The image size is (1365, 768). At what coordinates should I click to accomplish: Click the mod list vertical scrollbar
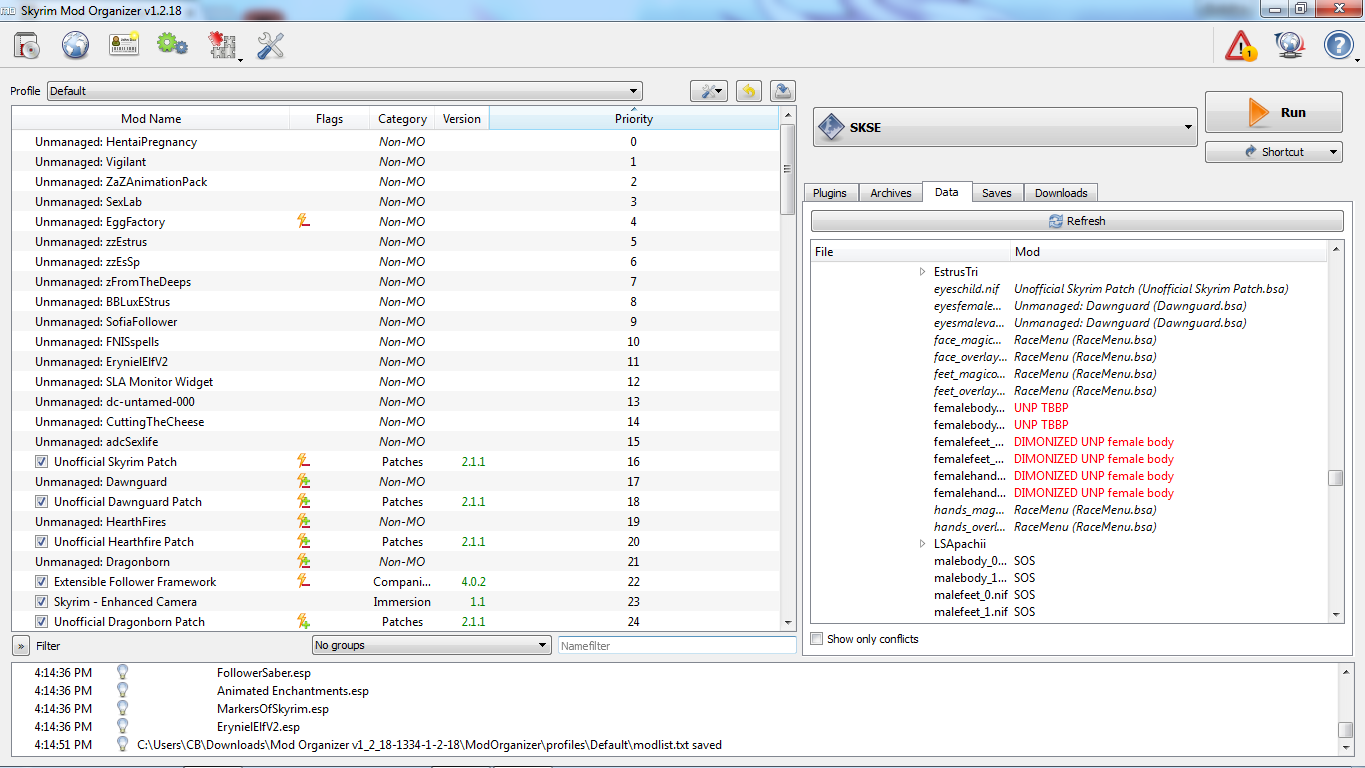pos(788,370)
